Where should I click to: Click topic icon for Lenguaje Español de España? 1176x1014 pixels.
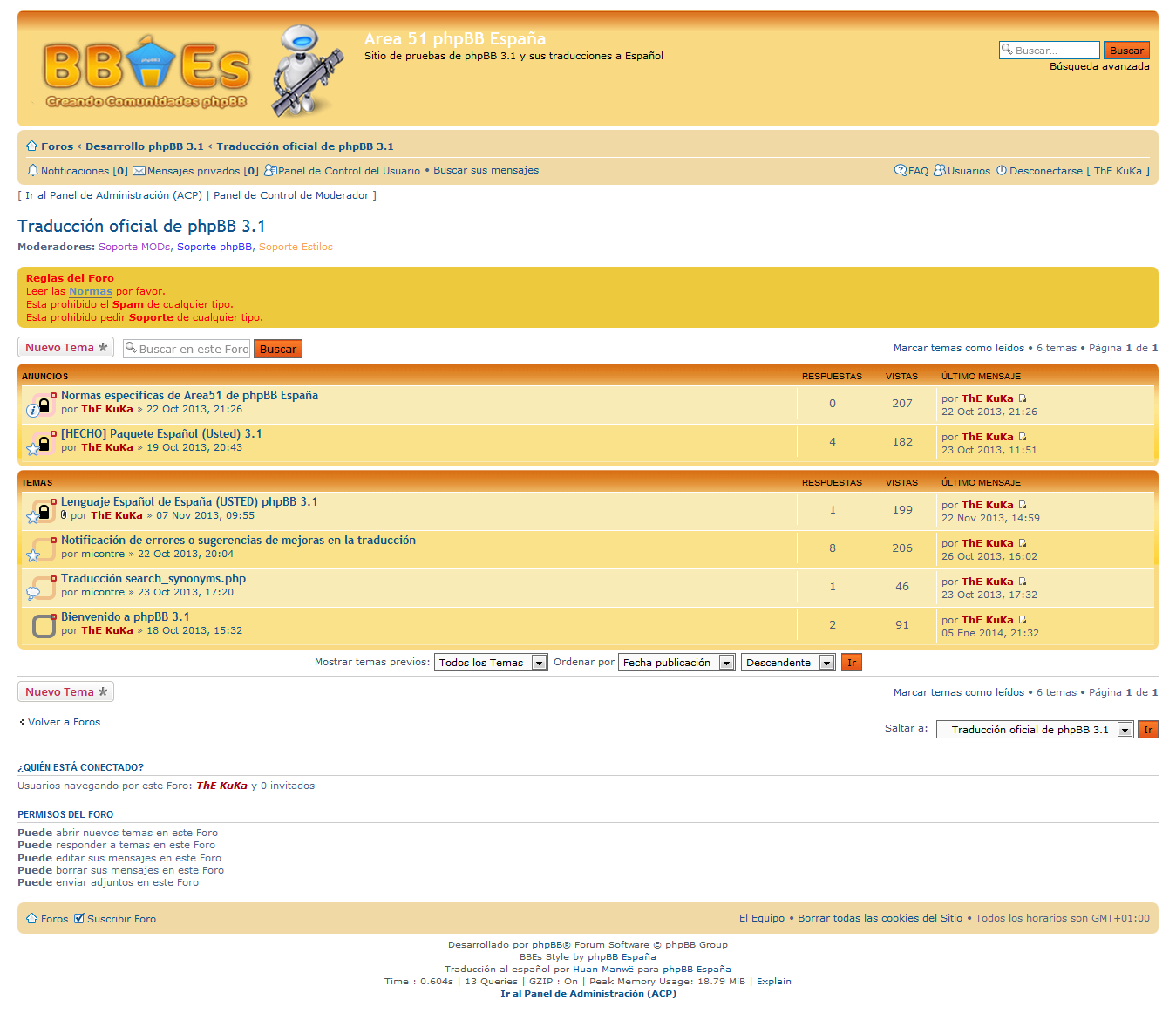tap(43, 511)
